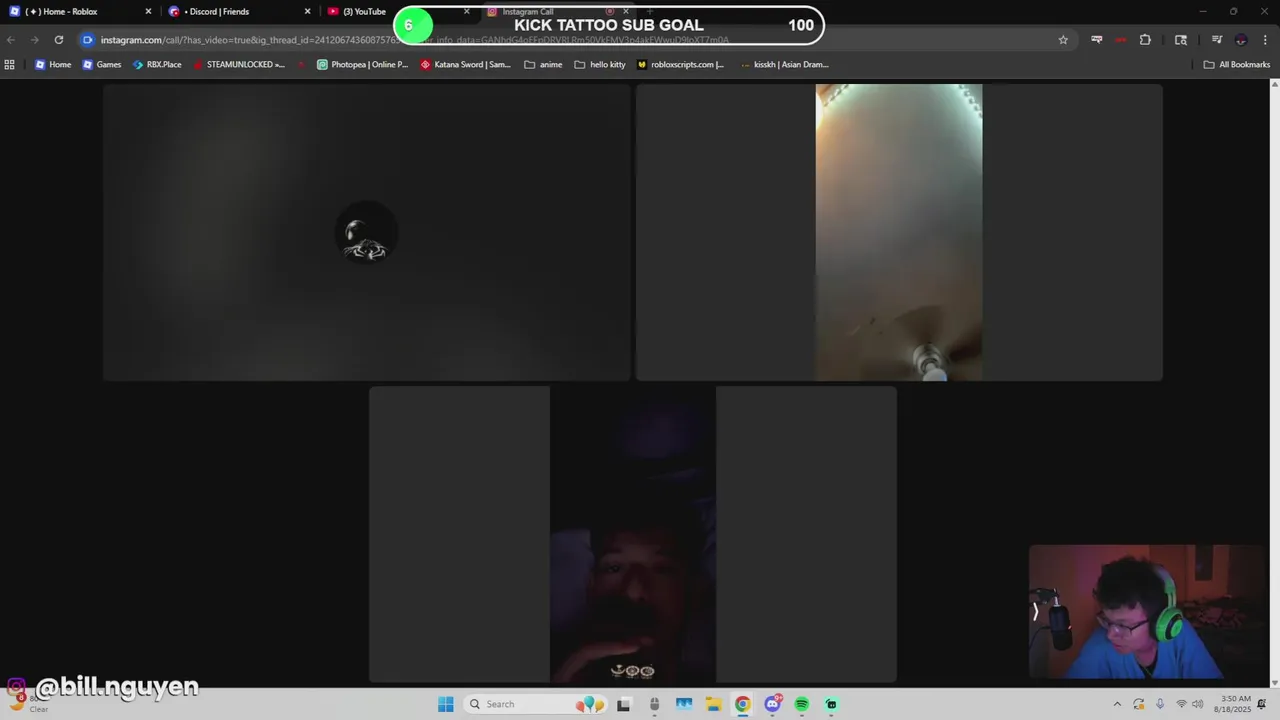The width and height of the screenshot is (1280, 720).
Task: Click the taskbar Search box
Action: [537, 704]
